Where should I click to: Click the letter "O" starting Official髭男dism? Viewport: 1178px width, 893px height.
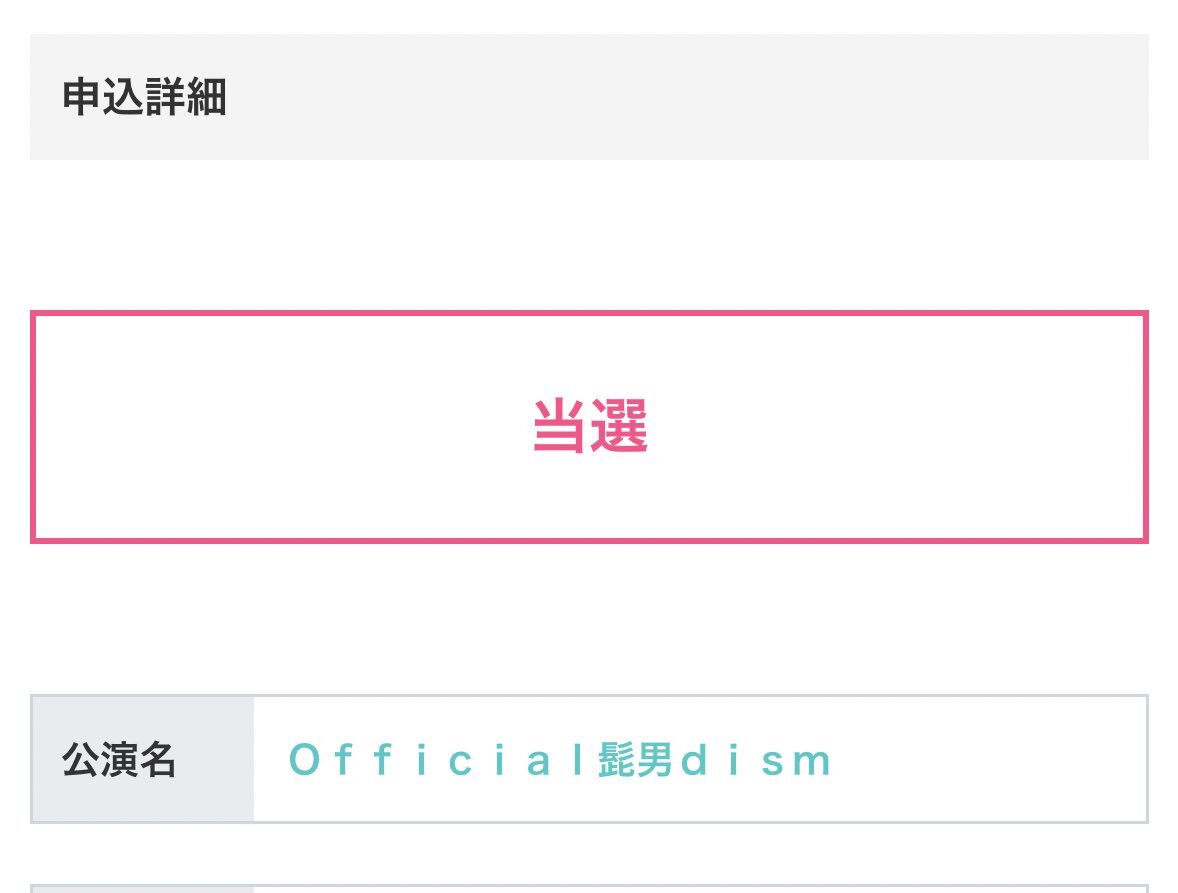[x=303, y=761]
